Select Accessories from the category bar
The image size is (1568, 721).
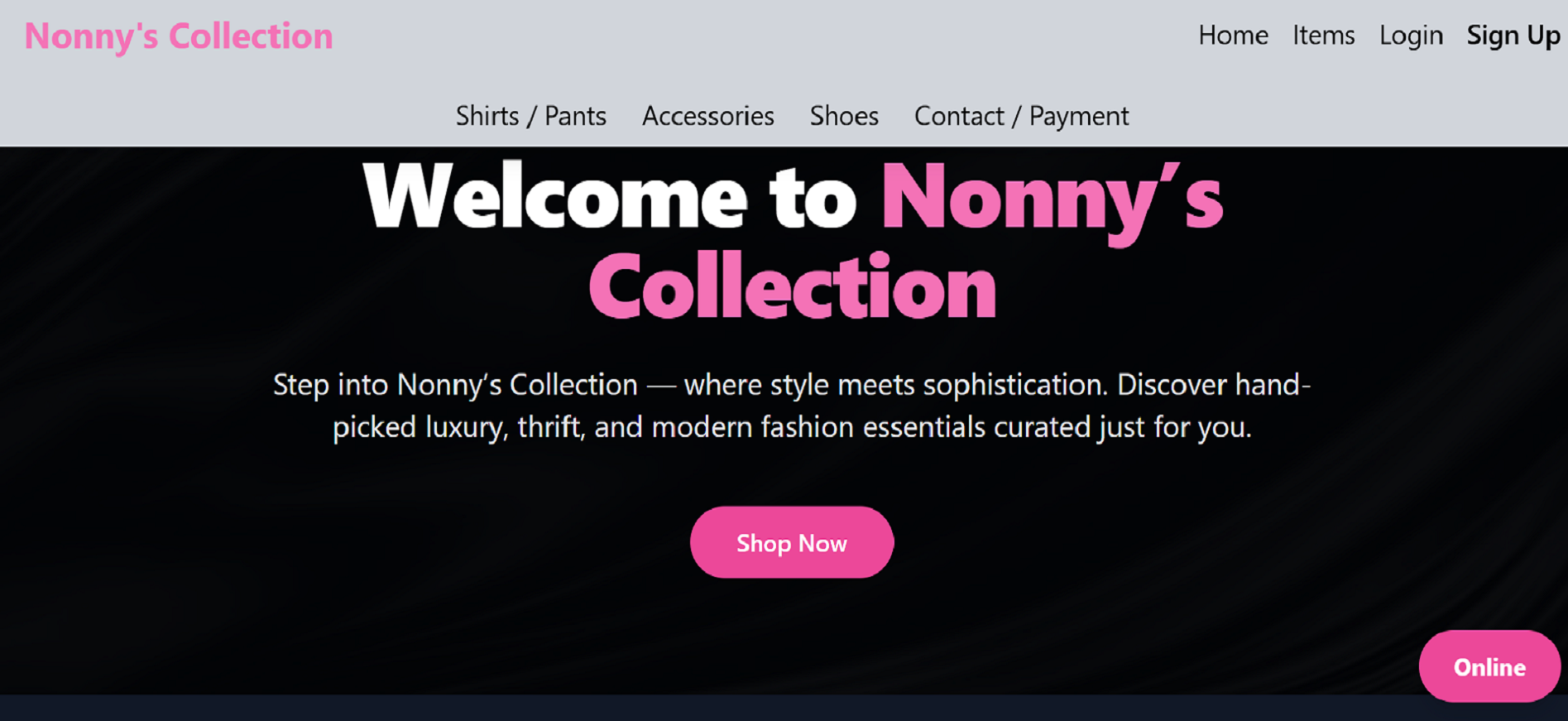point(707,116)
